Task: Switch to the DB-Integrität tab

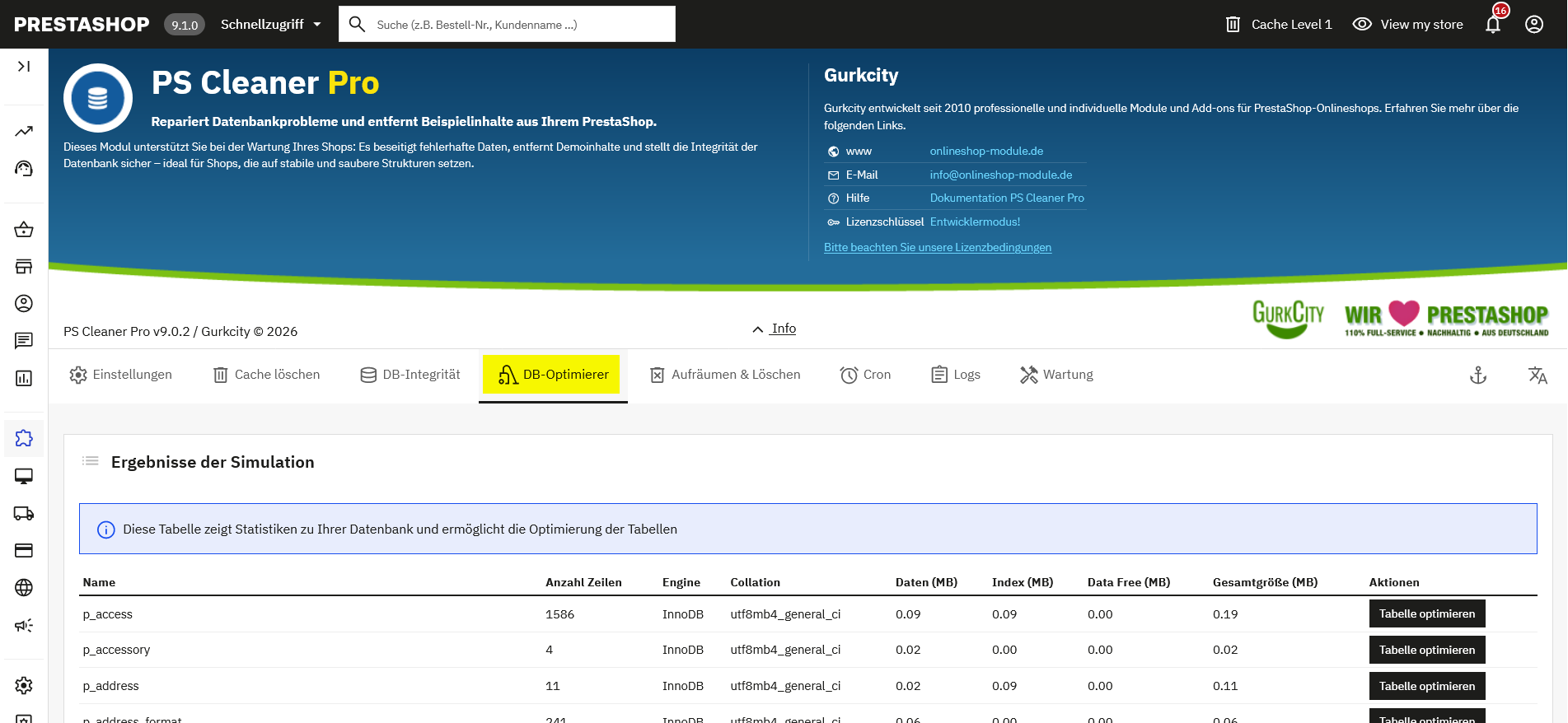Action: click(410, 375)
